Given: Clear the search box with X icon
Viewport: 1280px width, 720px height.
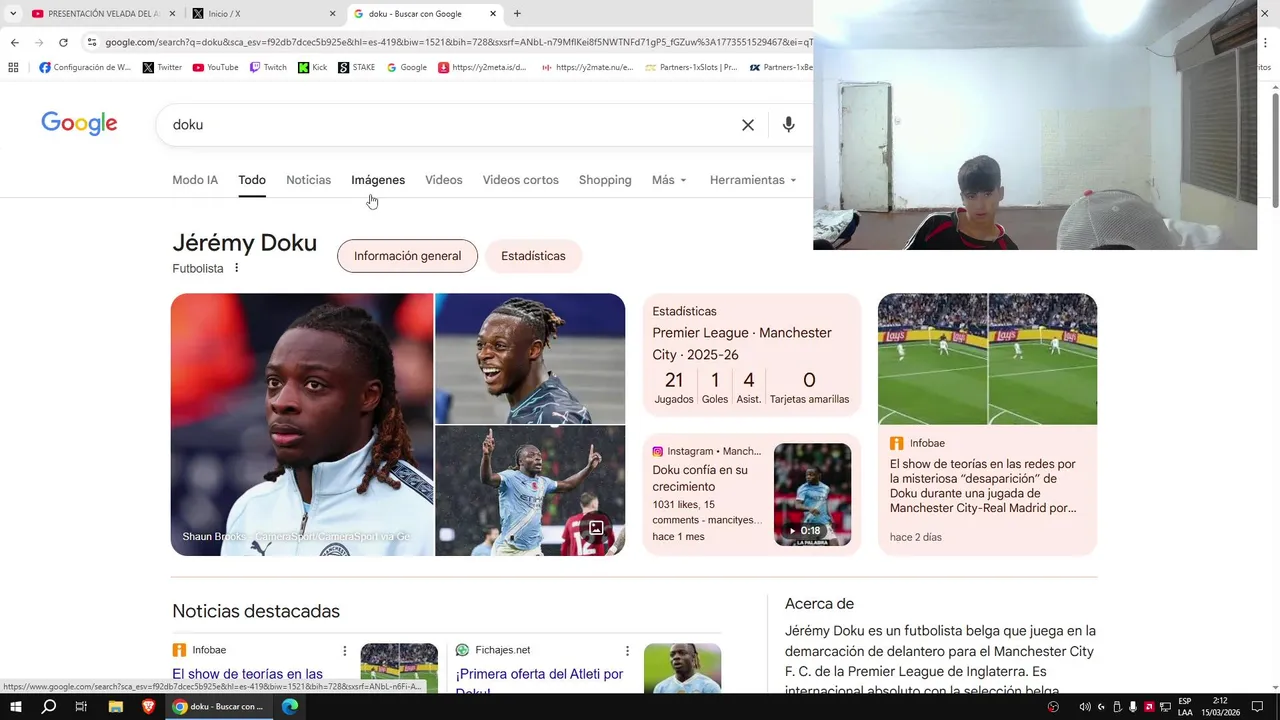Looking at the screenshot, I should pyautogui.click(x=747, y=125).
